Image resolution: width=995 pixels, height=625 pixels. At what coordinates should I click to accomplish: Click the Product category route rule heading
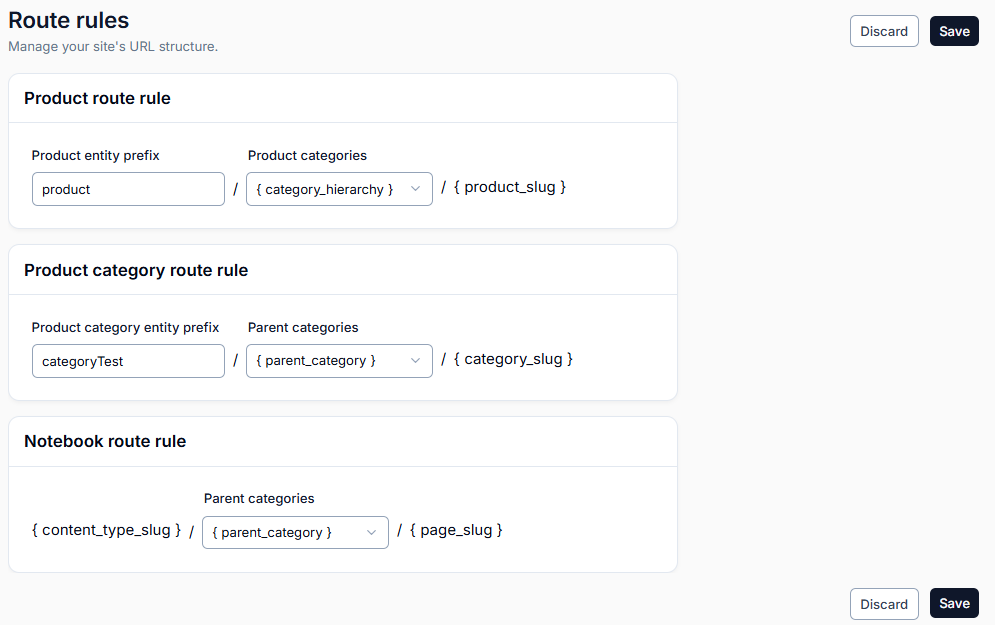coord(136,270)
